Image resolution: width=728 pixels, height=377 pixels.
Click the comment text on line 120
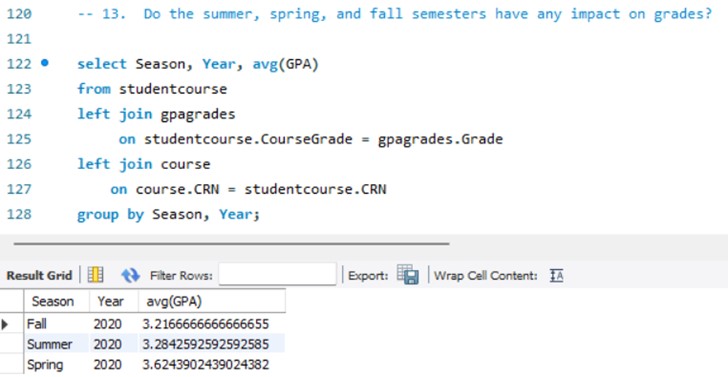(x=395, y=14)
